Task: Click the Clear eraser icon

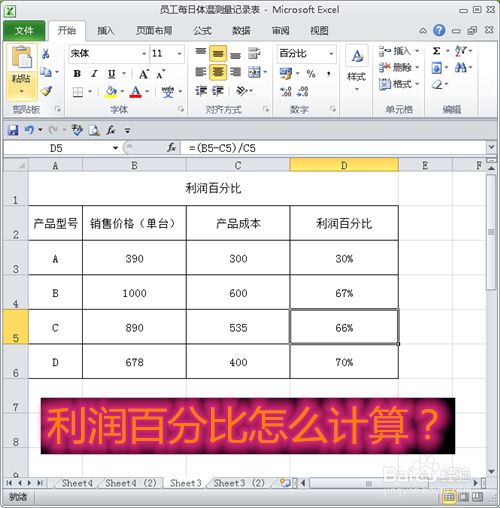Action: click(437, 84)
